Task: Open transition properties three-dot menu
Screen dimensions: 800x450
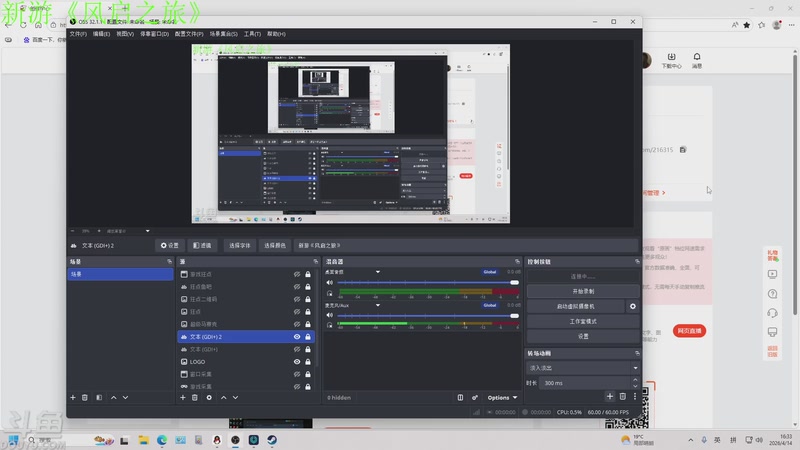Action: coord(635,396)
